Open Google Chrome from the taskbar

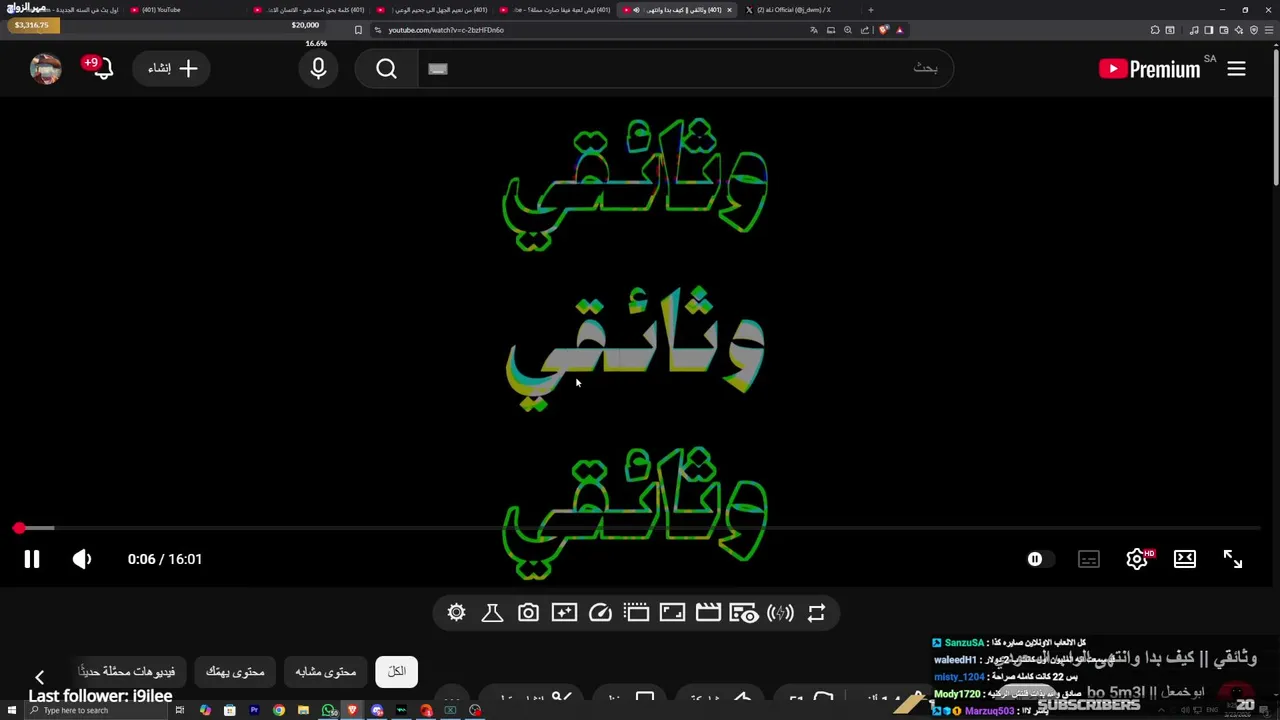pyautogui.click(x=279, y=710)
